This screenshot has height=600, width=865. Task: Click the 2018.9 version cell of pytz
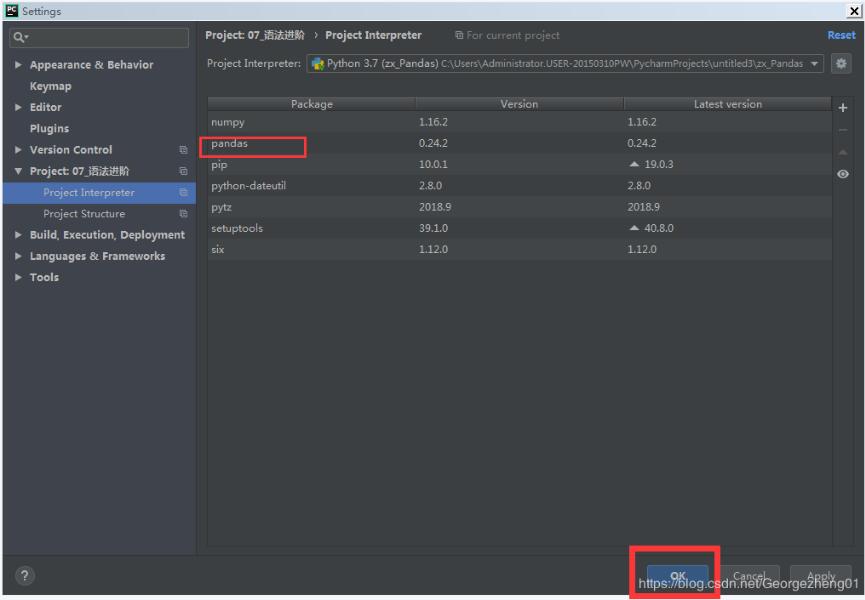pyautogui.click(x=435, y=207)
